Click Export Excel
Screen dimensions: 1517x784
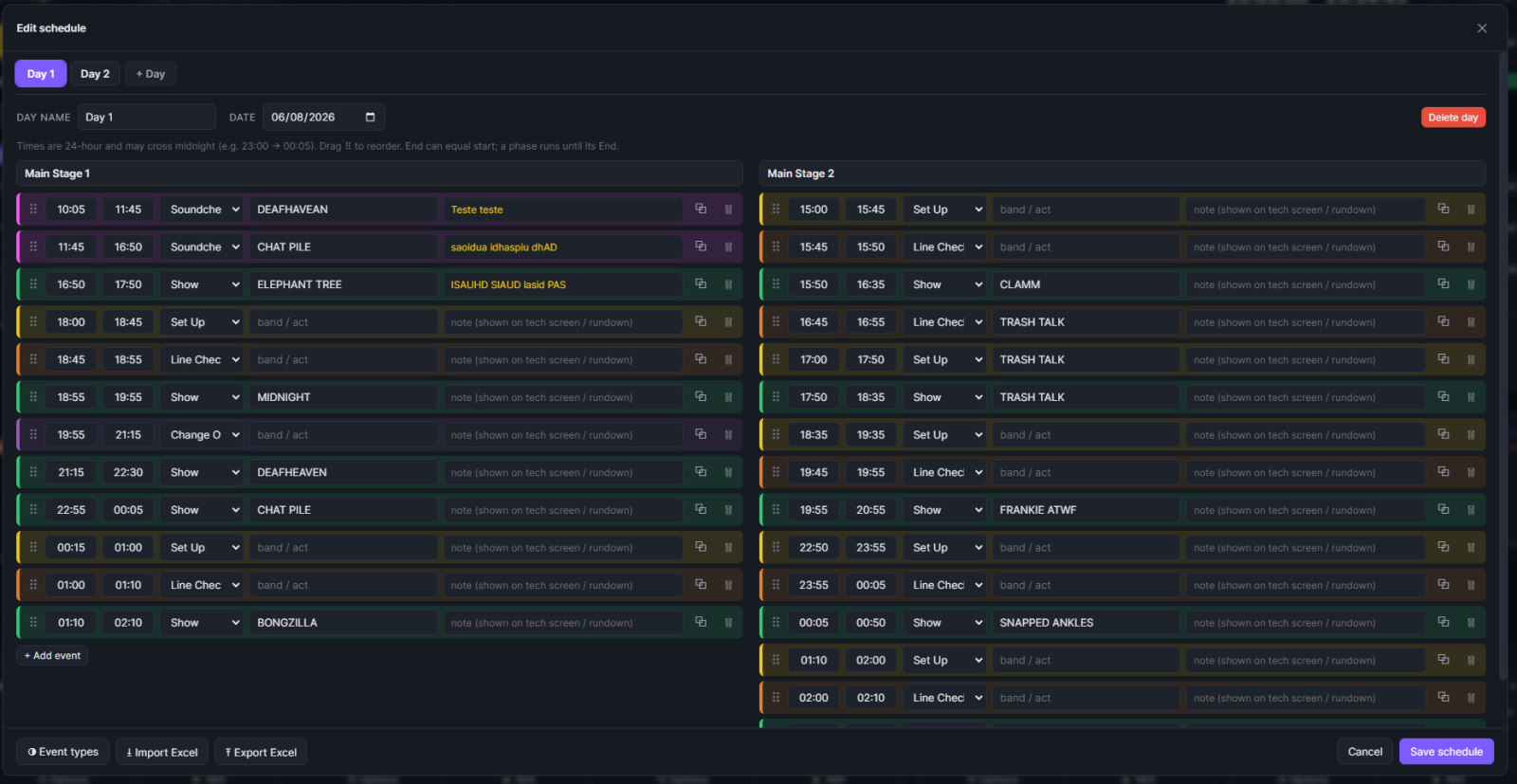[x=261, y=752]
